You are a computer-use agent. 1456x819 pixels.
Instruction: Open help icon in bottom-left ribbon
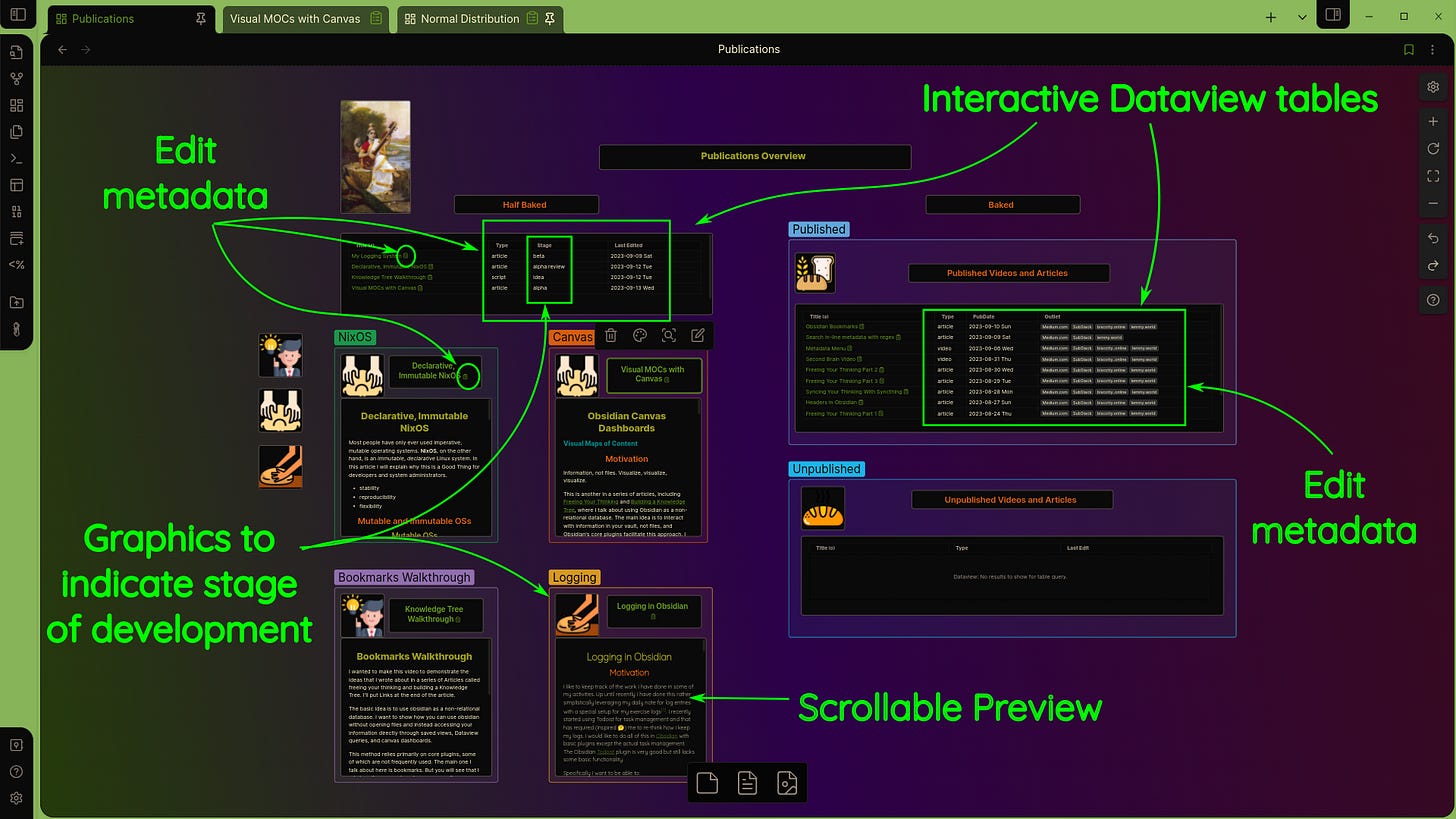[16, 772]
